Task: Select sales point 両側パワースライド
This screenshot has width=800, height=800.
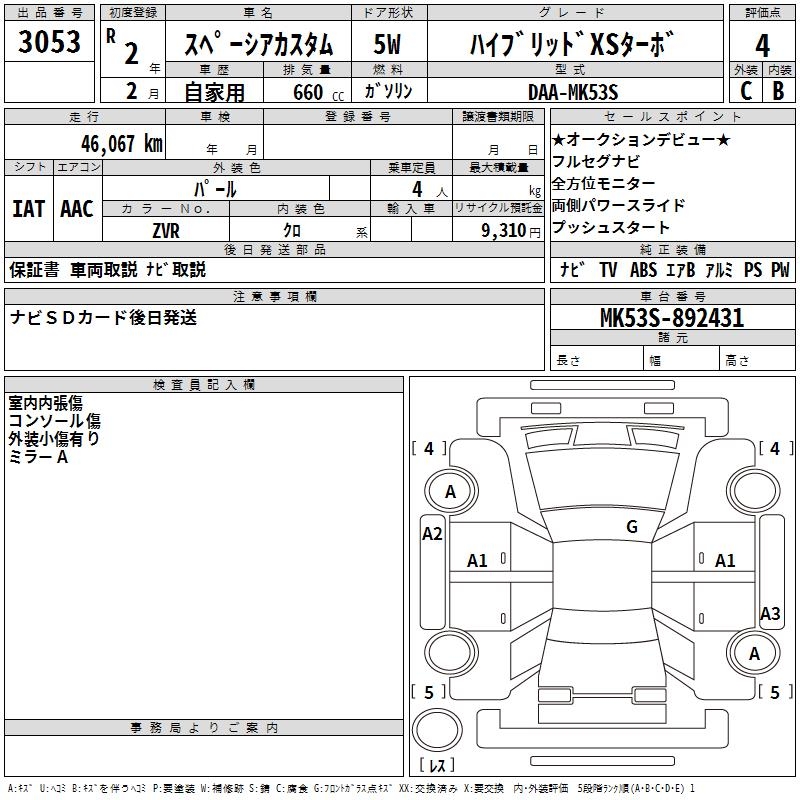Action: click(x=618, y=205)
